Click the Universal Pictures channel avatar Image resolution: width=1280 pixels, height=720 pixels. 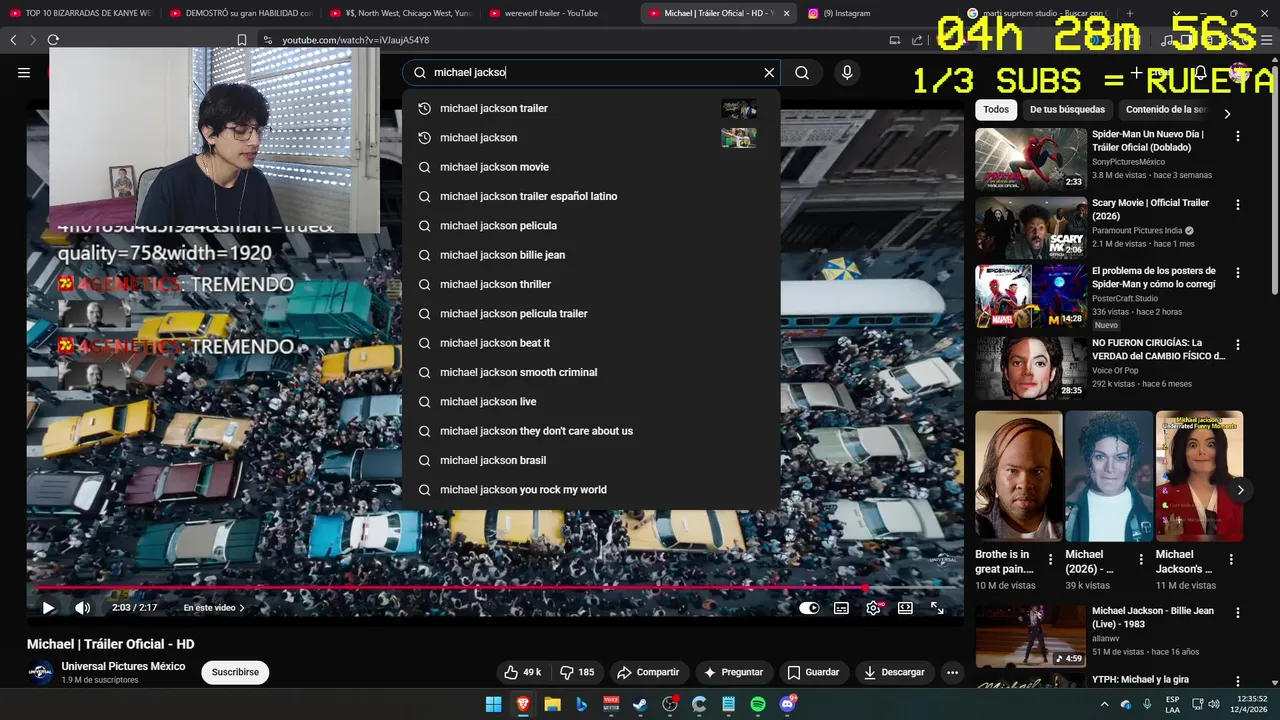(40, 672)
